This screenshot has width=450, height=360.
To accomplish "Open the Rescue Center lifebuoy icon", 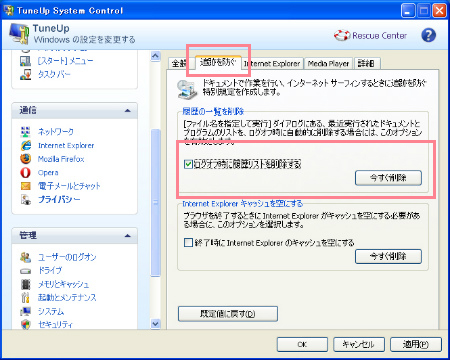I will tap(342, 35).
